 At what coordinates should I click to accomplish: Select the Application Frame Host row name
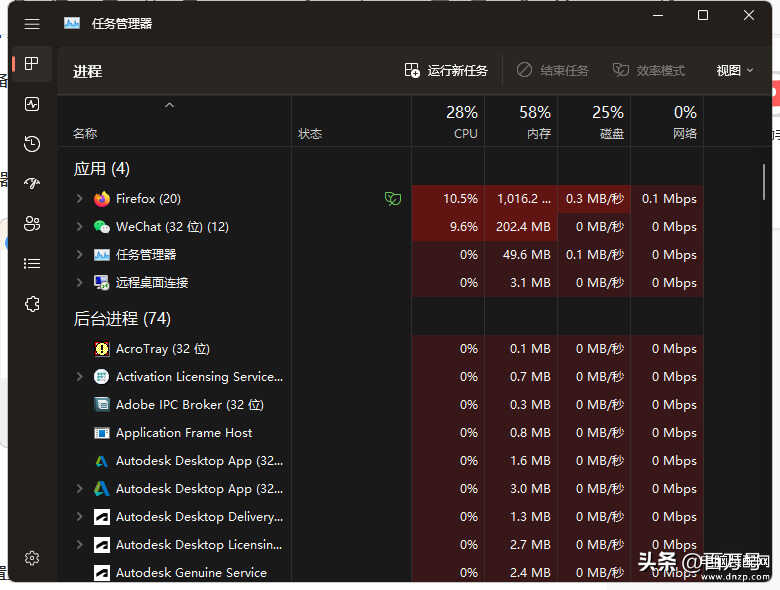[184, 433]
